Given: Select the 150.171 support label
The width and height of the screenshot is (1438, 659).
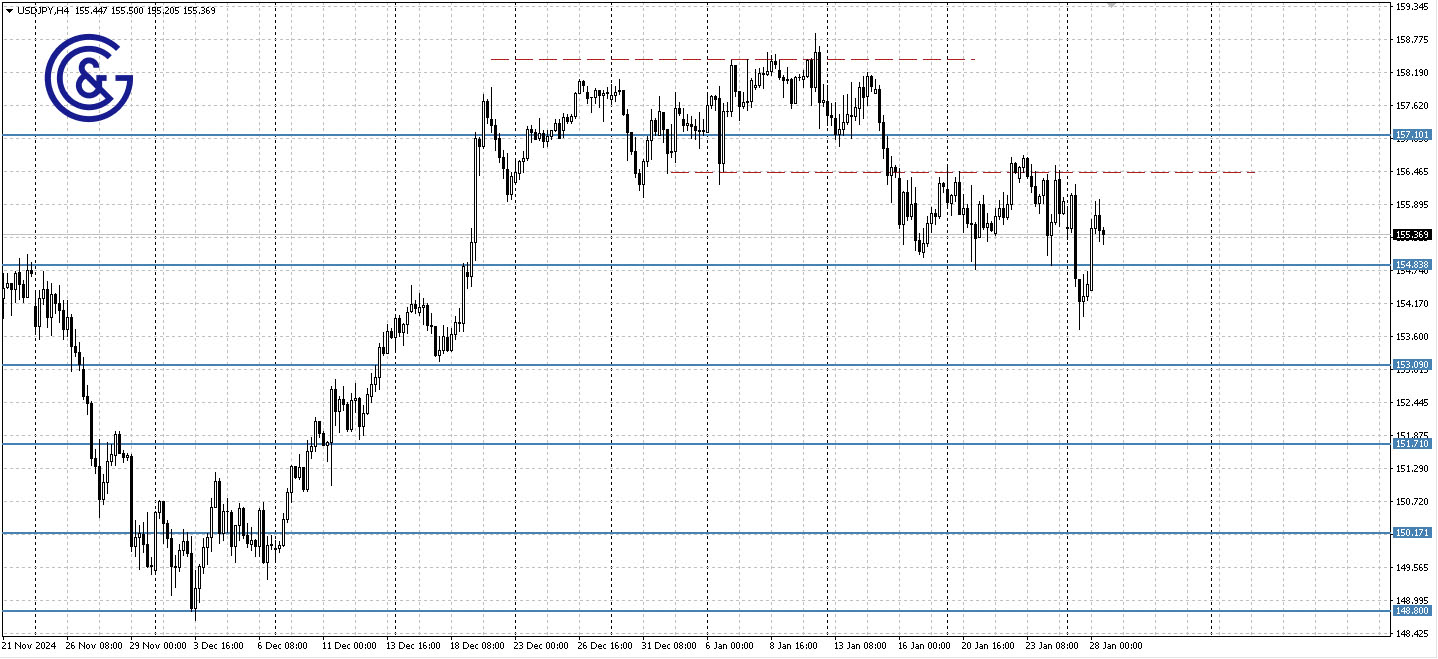Looking at the screenshot, I should click(x=1414, y=533).
